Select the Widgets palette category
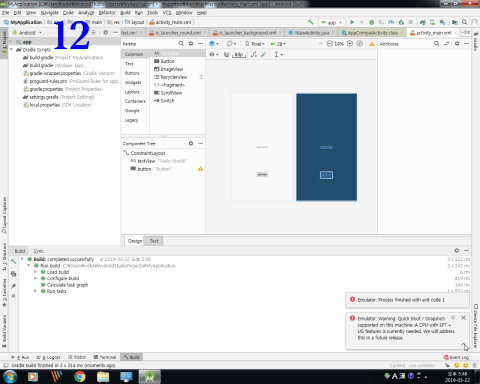The image size is (480, 384). [x=133, y=82]
